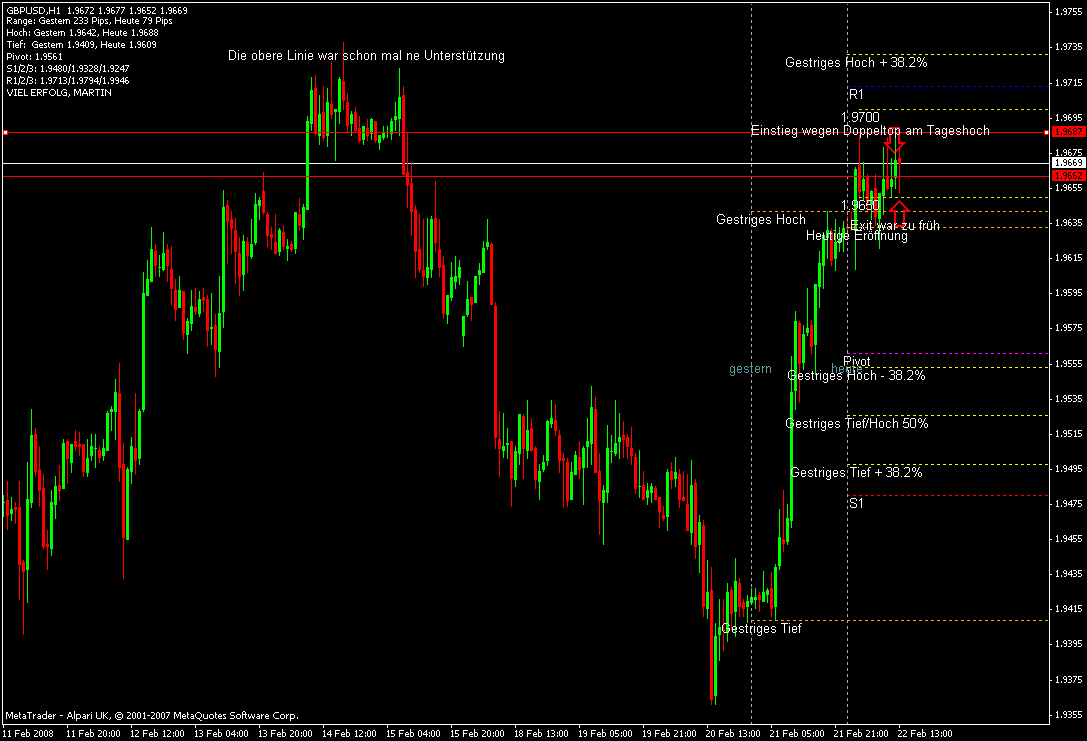Select the red 1.9687 price tag
The width and height of the screenshot is (1087, 741).
pyautogui.click(x=1068, y=132)
